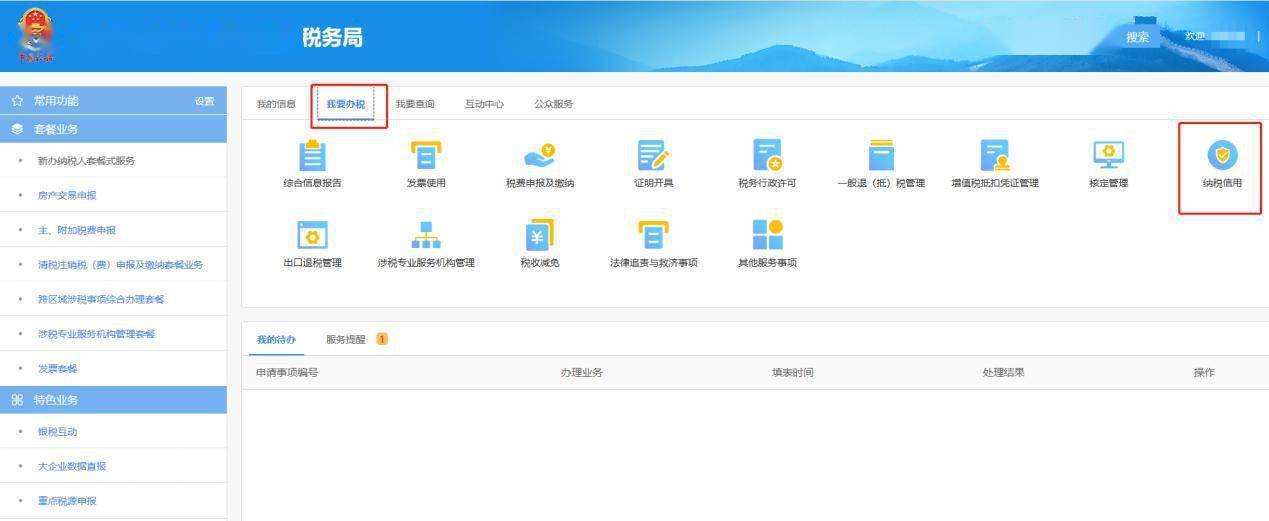Open 出口退税管理 icon
1269x521 pixels.
[x=312, y=236]
